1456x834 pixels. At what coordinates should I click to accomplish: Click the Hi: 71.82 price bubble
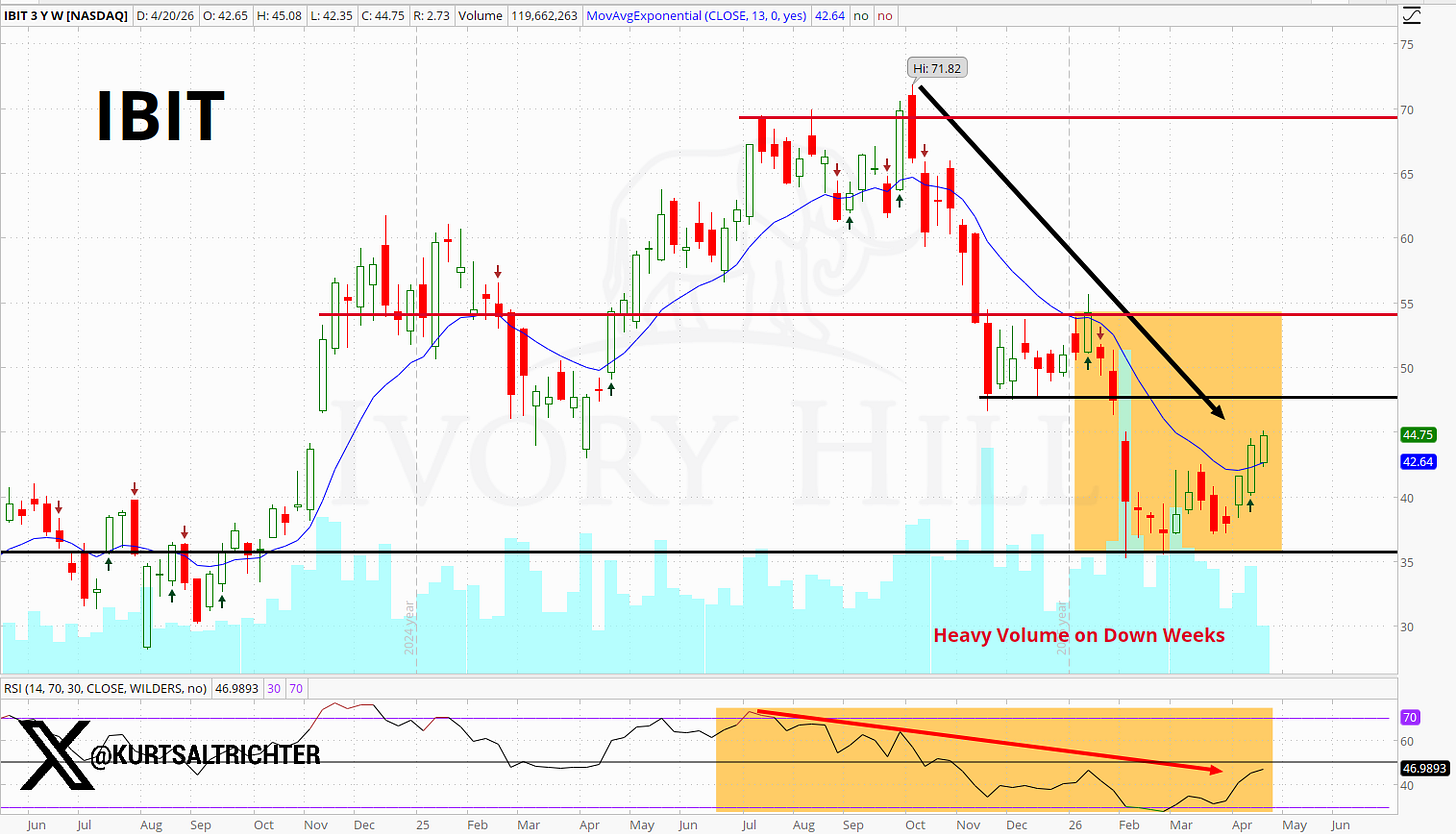938,69
